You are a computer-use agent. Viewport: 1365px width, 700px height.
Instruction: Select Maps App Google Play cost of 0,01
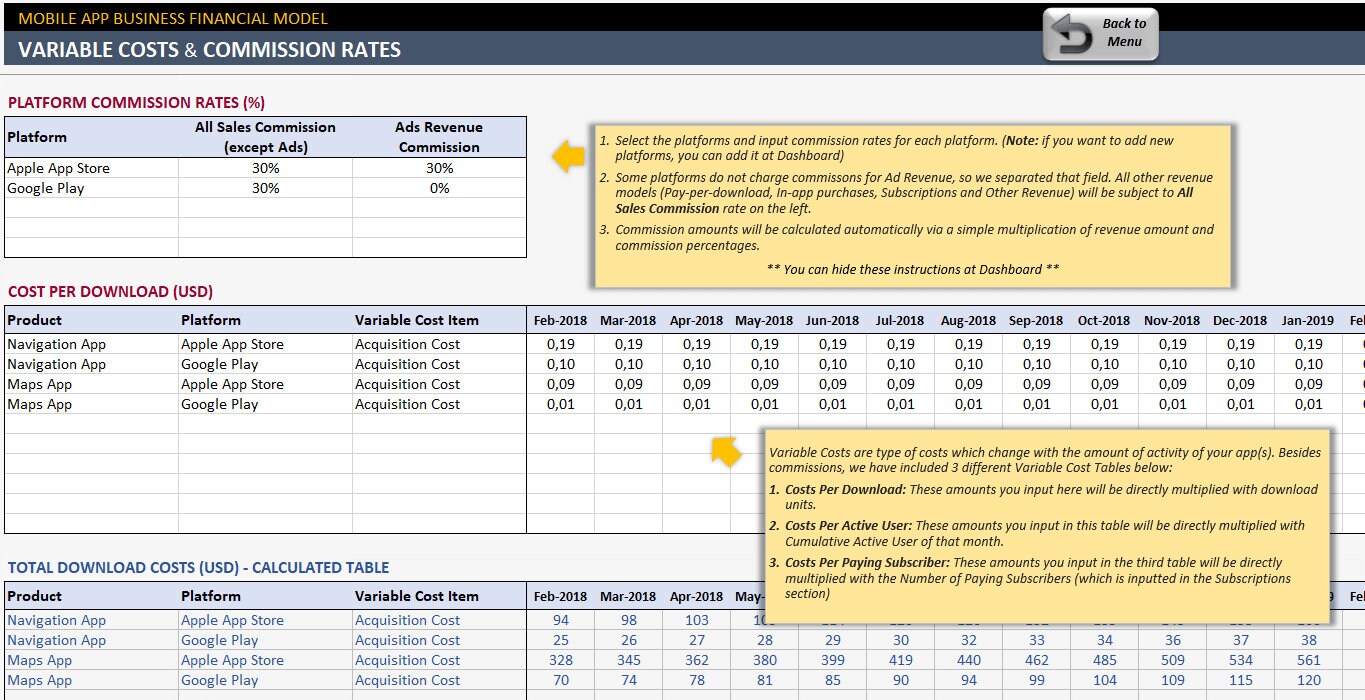560,404
